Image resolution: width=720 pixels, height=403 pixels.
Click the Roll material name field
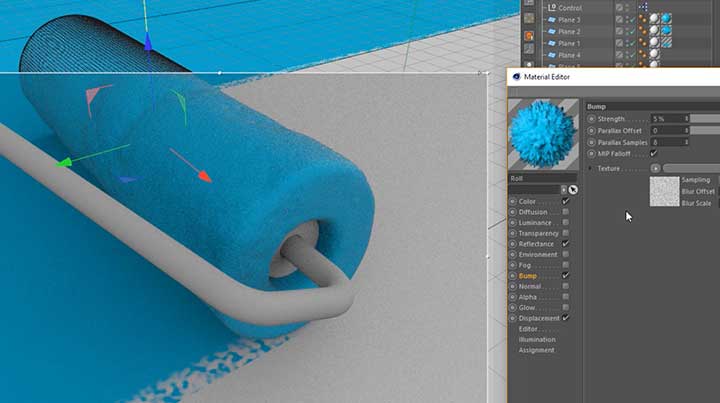coord(542,178)
